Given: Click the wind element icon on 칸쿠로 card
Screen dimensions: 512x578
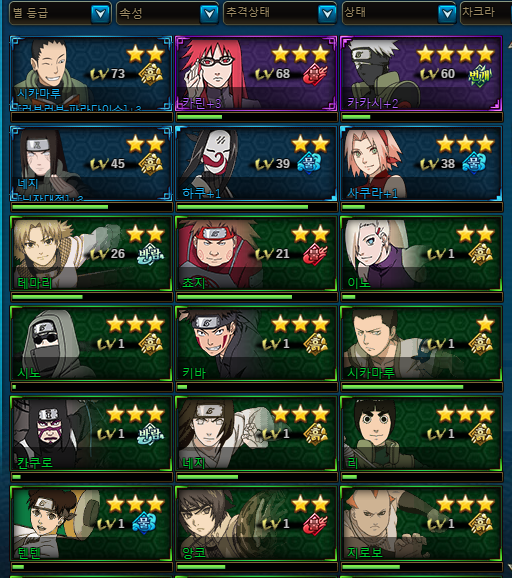Looking at the screenshot, I should (x=151, y=434).
